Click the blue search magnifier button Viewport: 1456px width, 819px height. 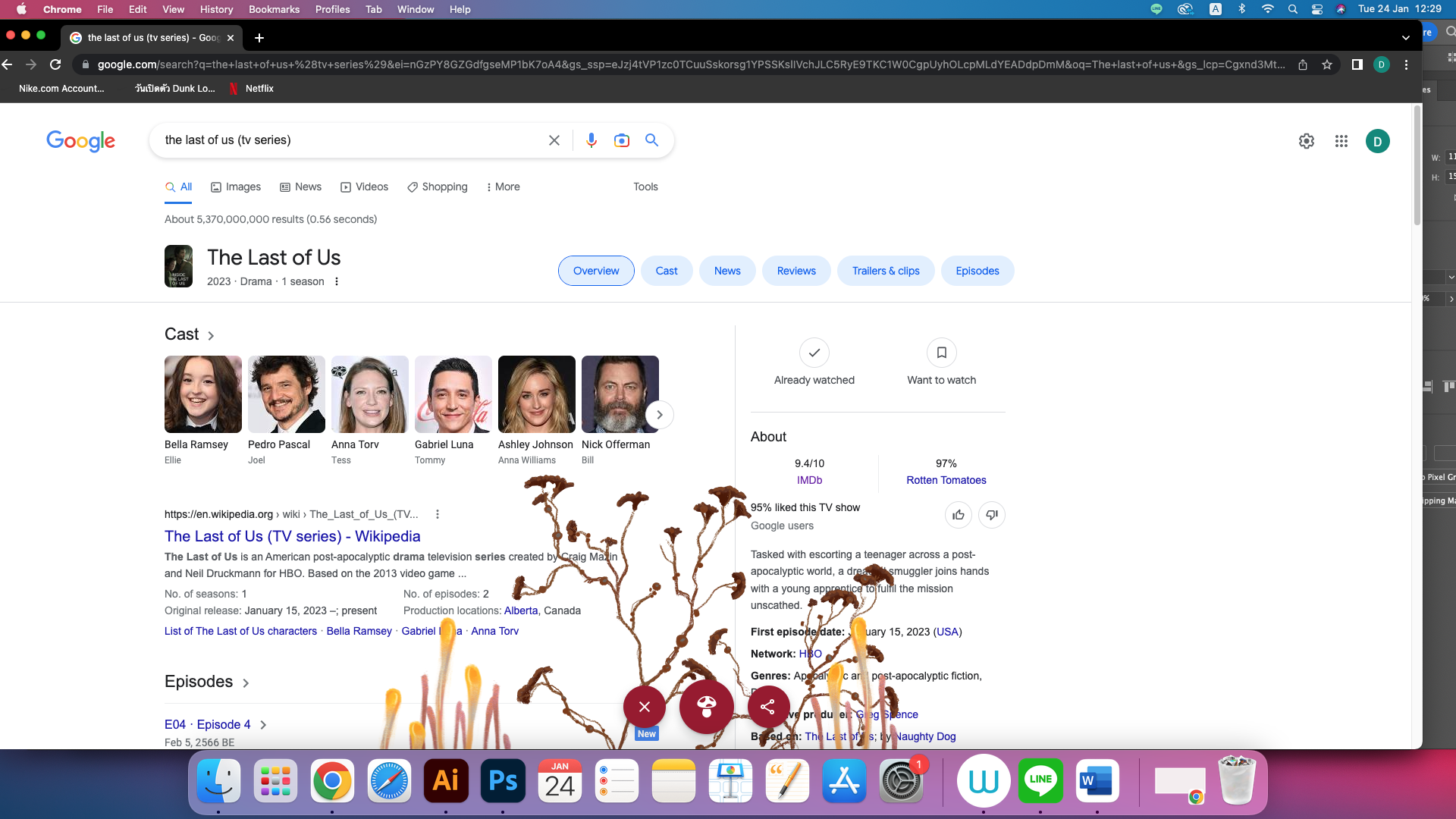pyautogui.click(x=651, y=140)
